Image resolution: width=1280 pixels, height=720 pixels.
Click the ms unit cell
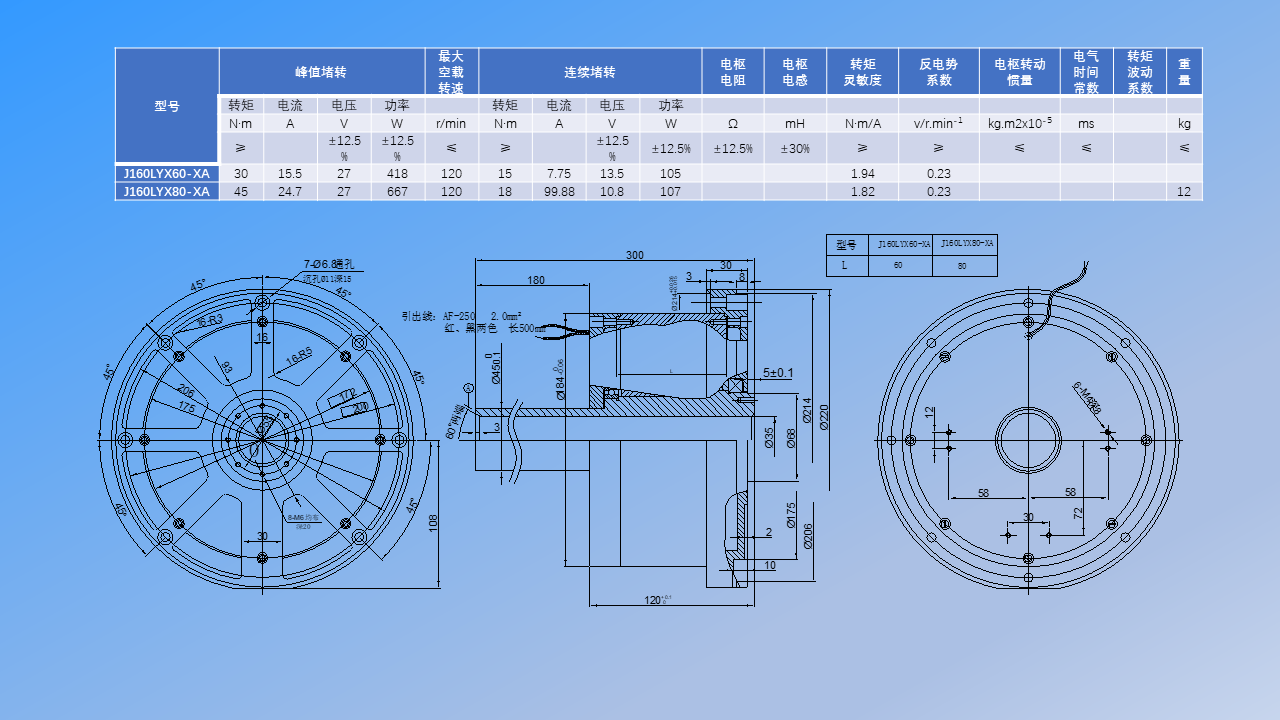click(1087, 123)
